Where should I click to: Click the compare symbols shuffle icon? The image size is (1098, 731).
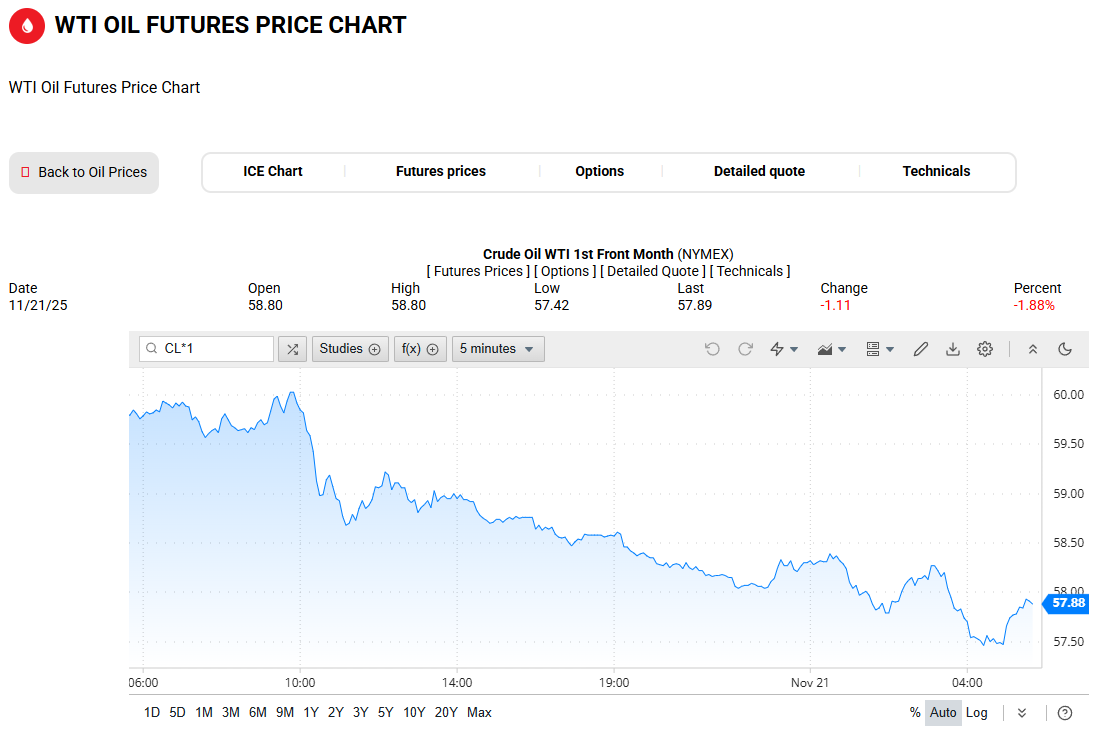coord(292,349)
